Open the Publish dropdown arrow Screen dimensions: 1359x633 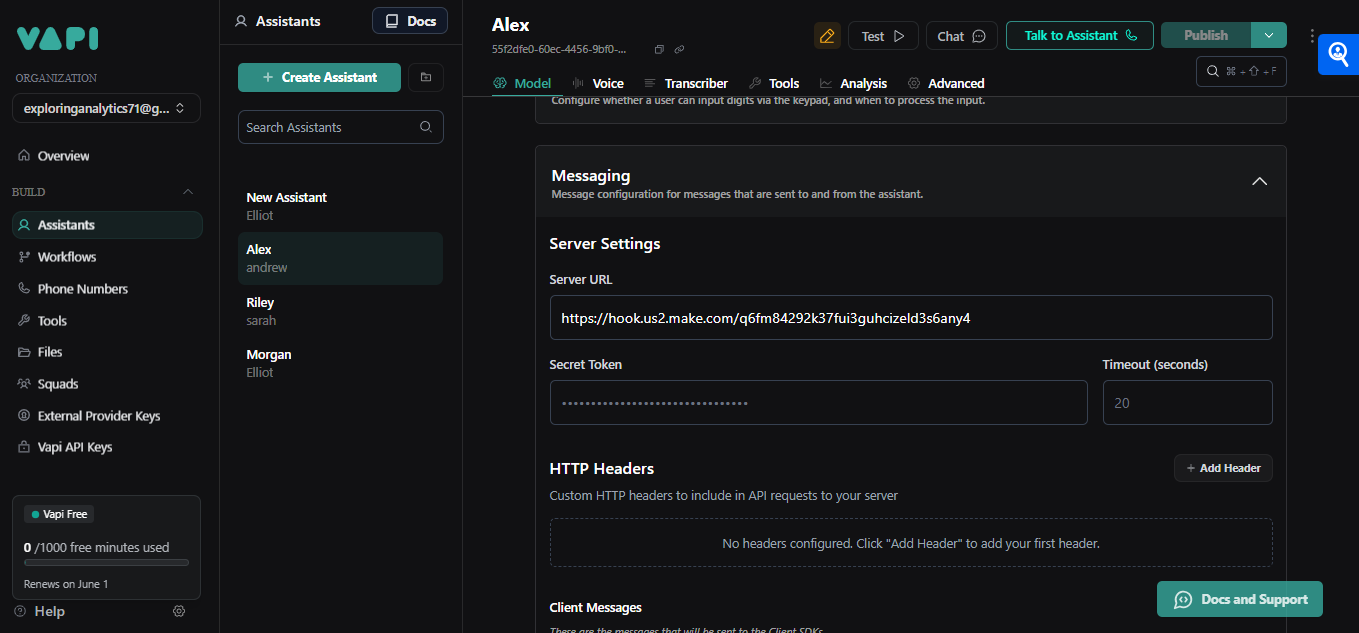(x=1269, y=35)
